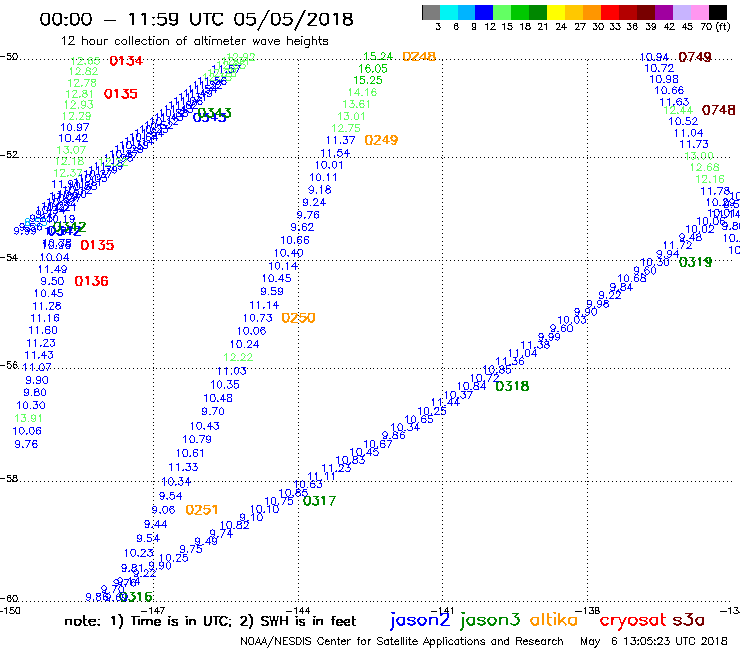The image size is (740, 650).
Task: Click the s3a satellite legend label
Action: click(x=689, y=620)
